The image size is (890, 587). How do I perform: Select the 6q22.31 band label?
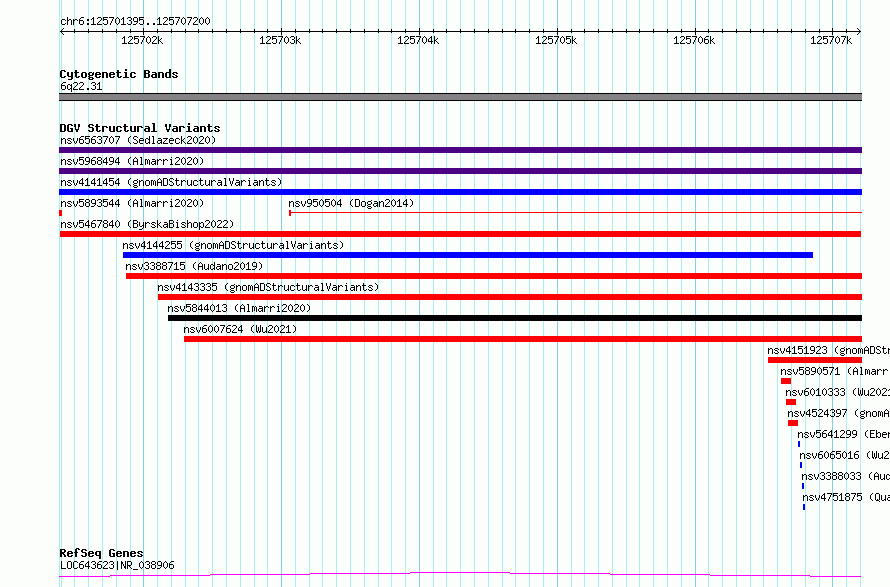click(x=81, y=86)
